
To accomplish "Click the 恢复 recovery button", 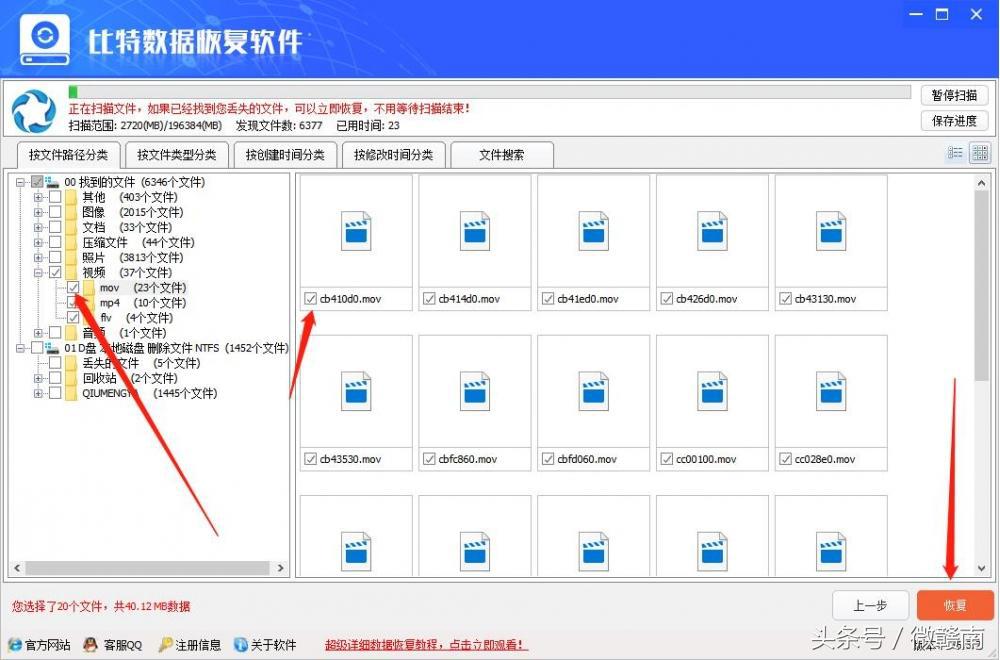I will pyautogui.click(x=953, y=605).
